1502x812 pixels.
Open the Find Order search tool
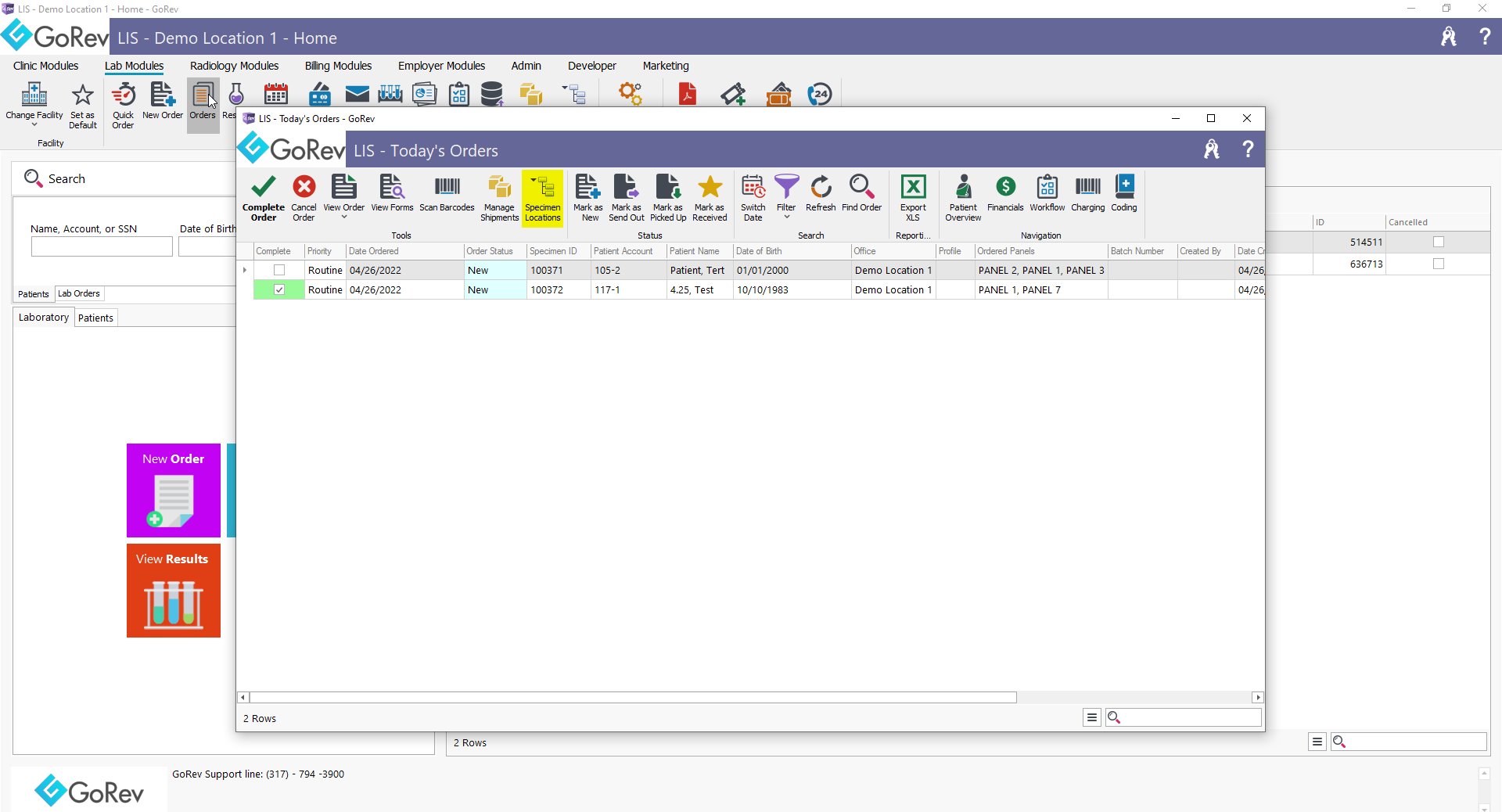click(x=861, y=193)
